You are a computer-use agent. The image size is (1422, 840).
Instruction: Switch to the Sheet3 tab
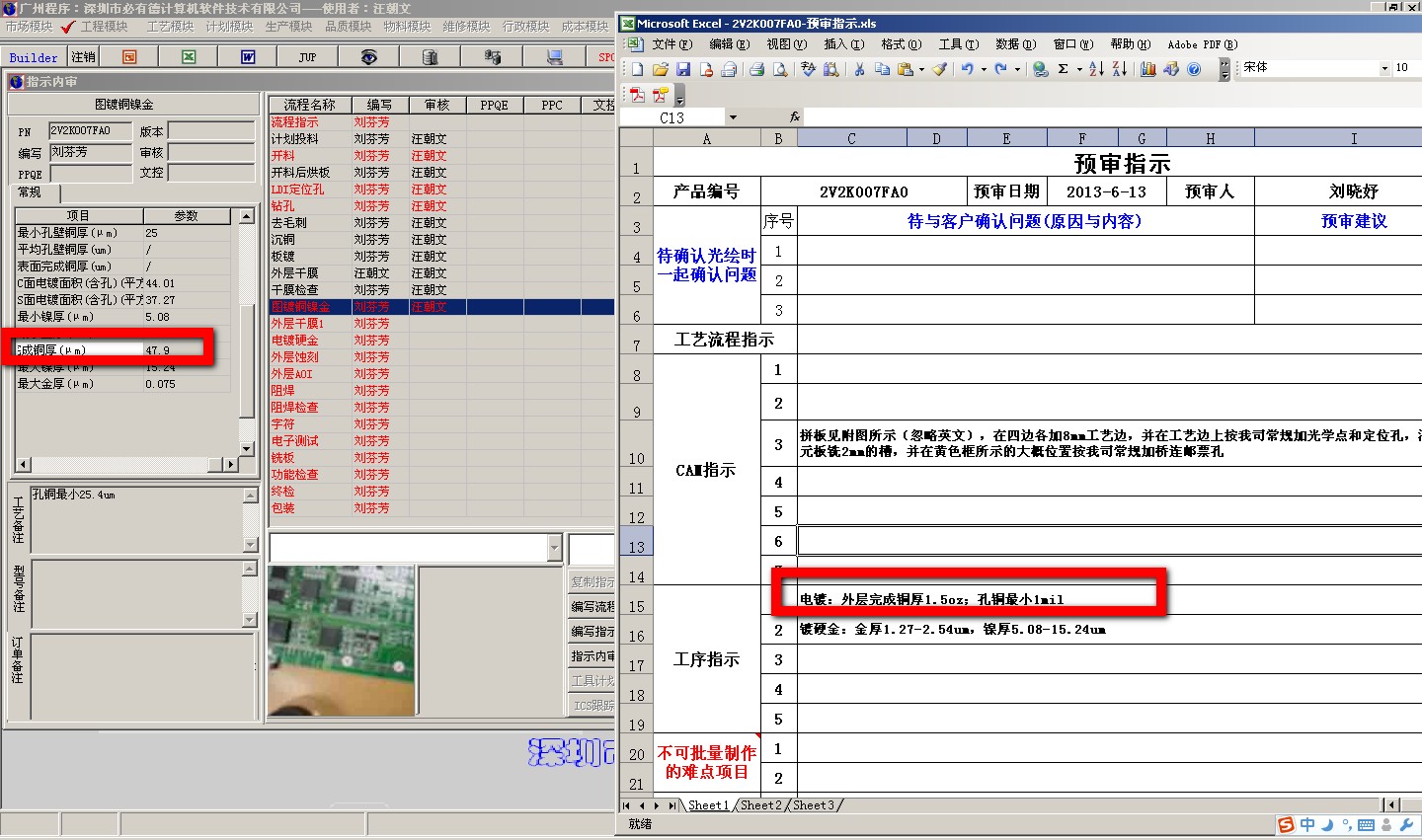click(813, 805)
